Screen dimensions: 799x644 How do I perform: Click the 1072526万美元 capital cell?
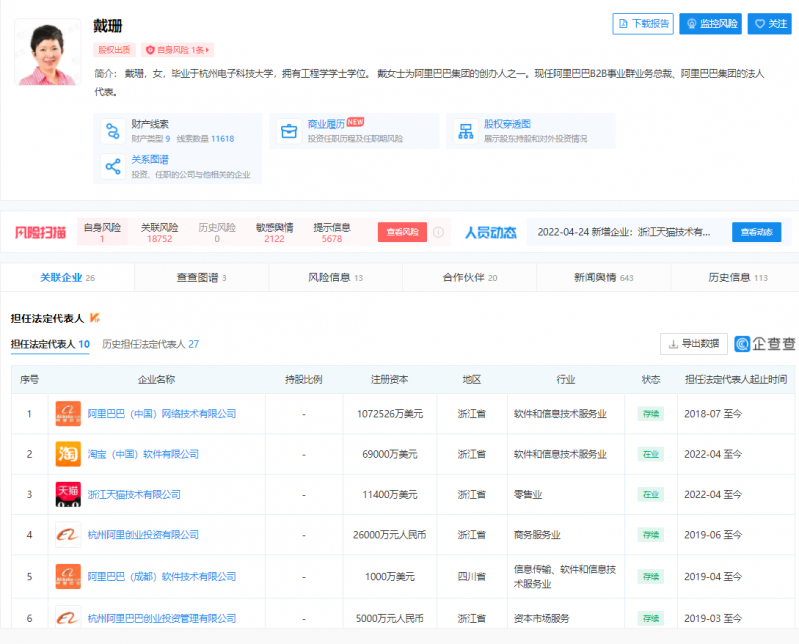pos(390,414)
